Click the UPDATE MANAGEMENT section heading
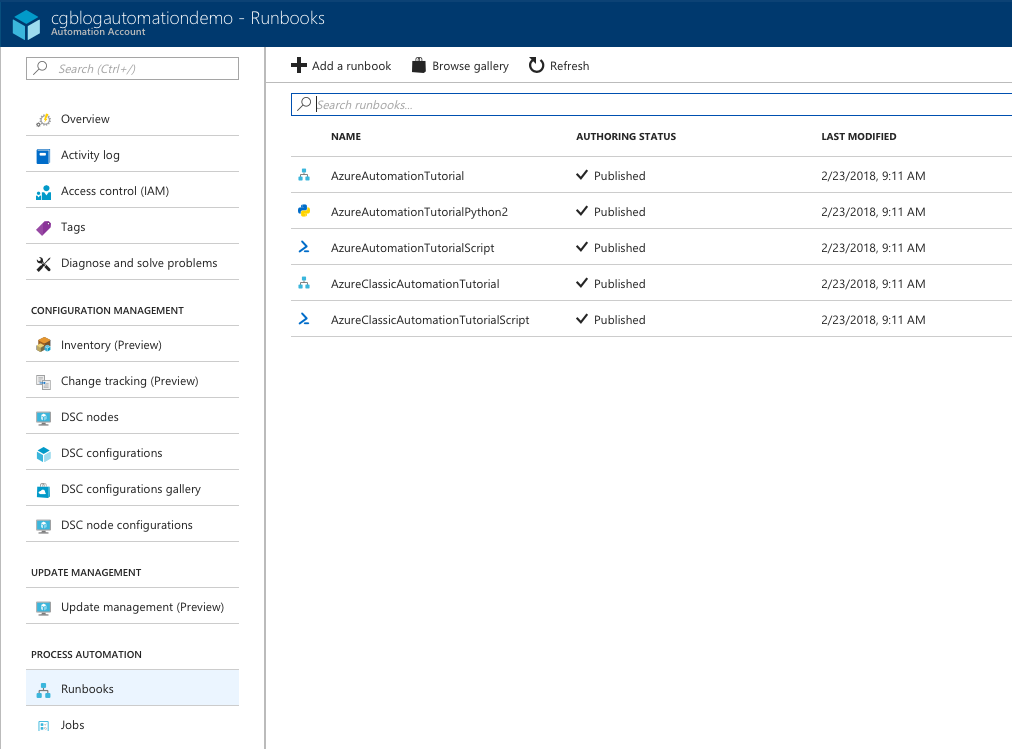This screenshot has width=1012, height=749. [x=86, y=573]
